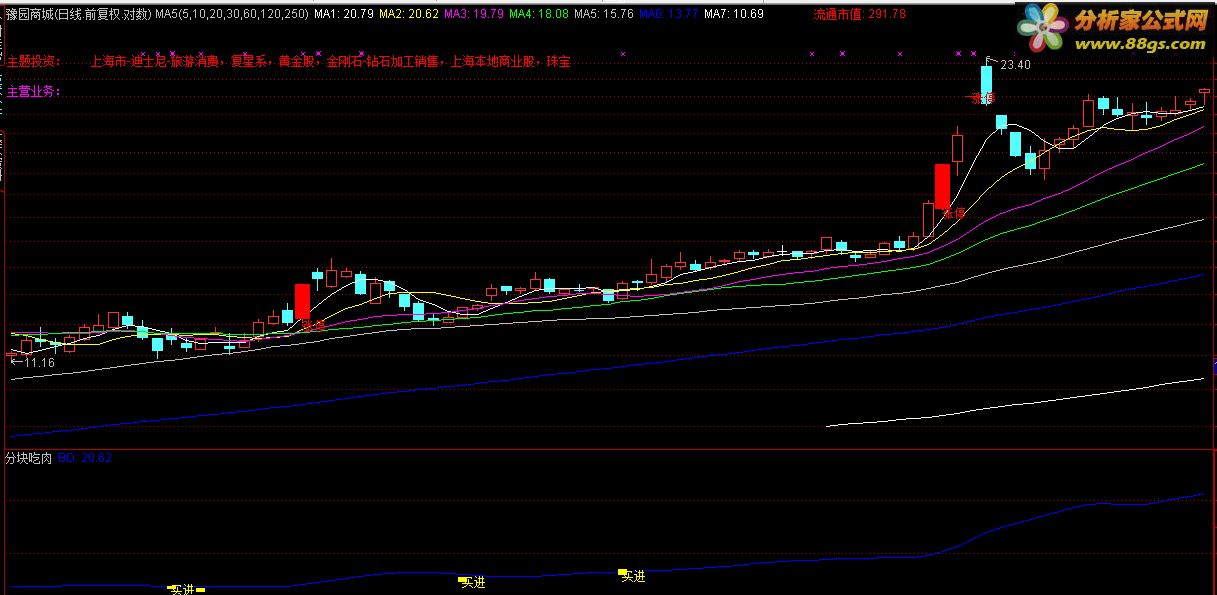Select the MA5(5,10,20,30,60,120,250) indicator label
The height and width of the screenshot is (595, 1217).
(x=231, y=14)
